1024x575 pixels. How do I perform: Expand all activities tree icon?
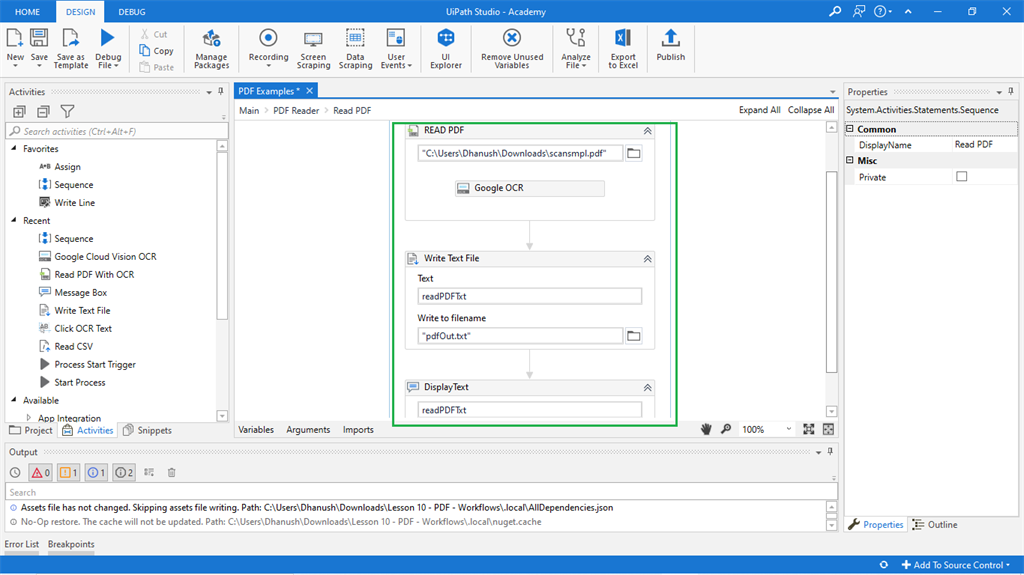19,112
